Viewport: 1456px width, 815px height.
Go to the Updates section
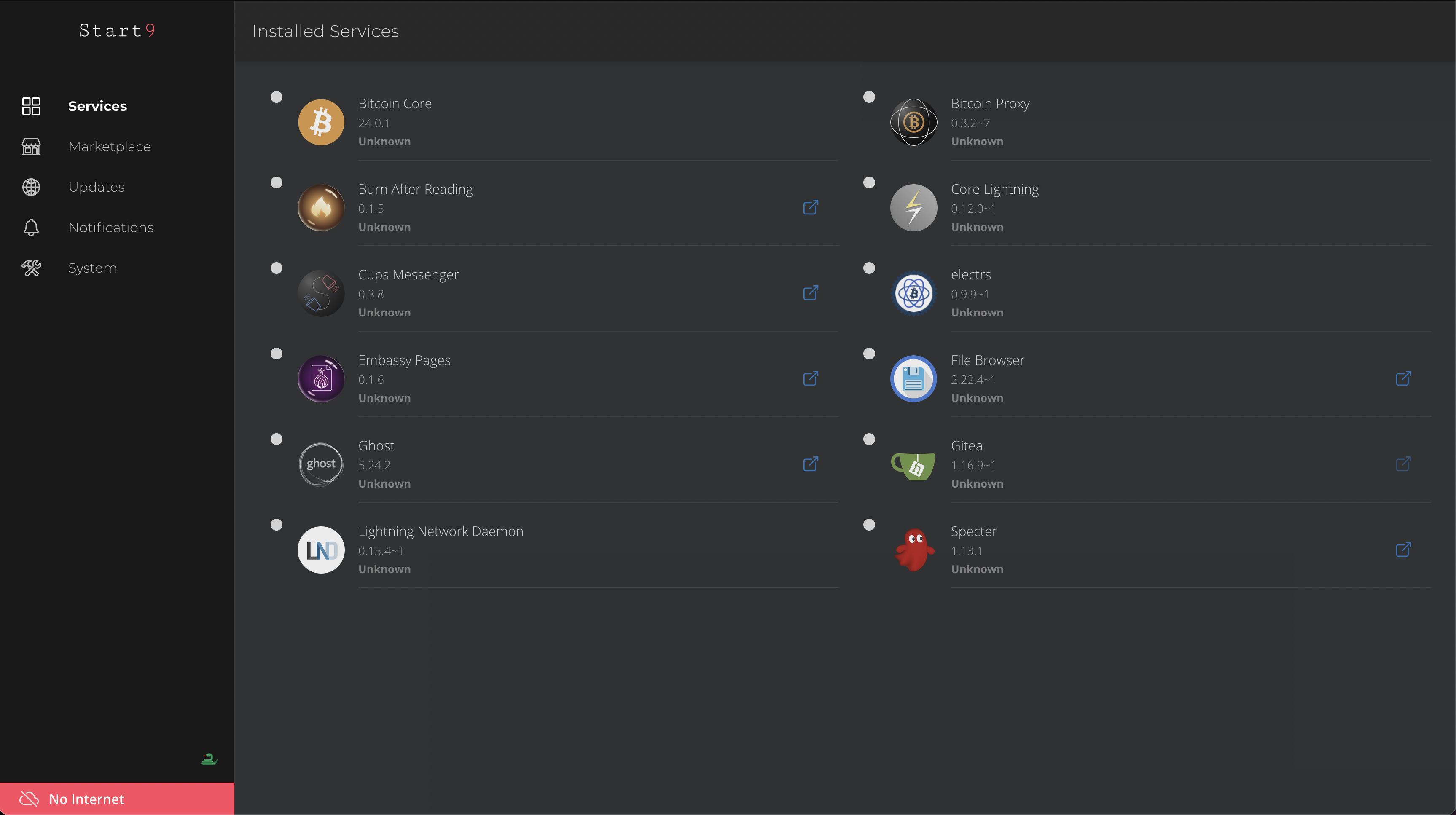(96, 187)
